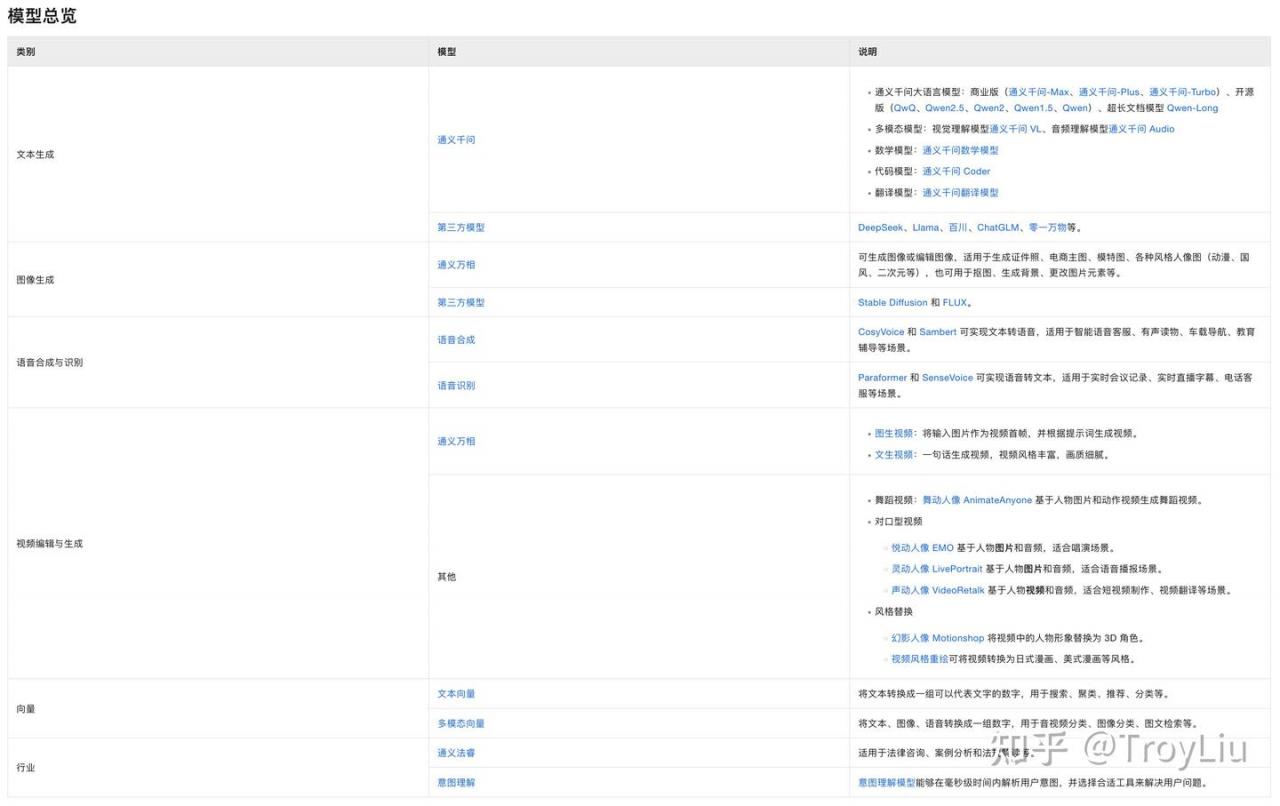Follow the Qwen2.5 link

click(946, 108)
